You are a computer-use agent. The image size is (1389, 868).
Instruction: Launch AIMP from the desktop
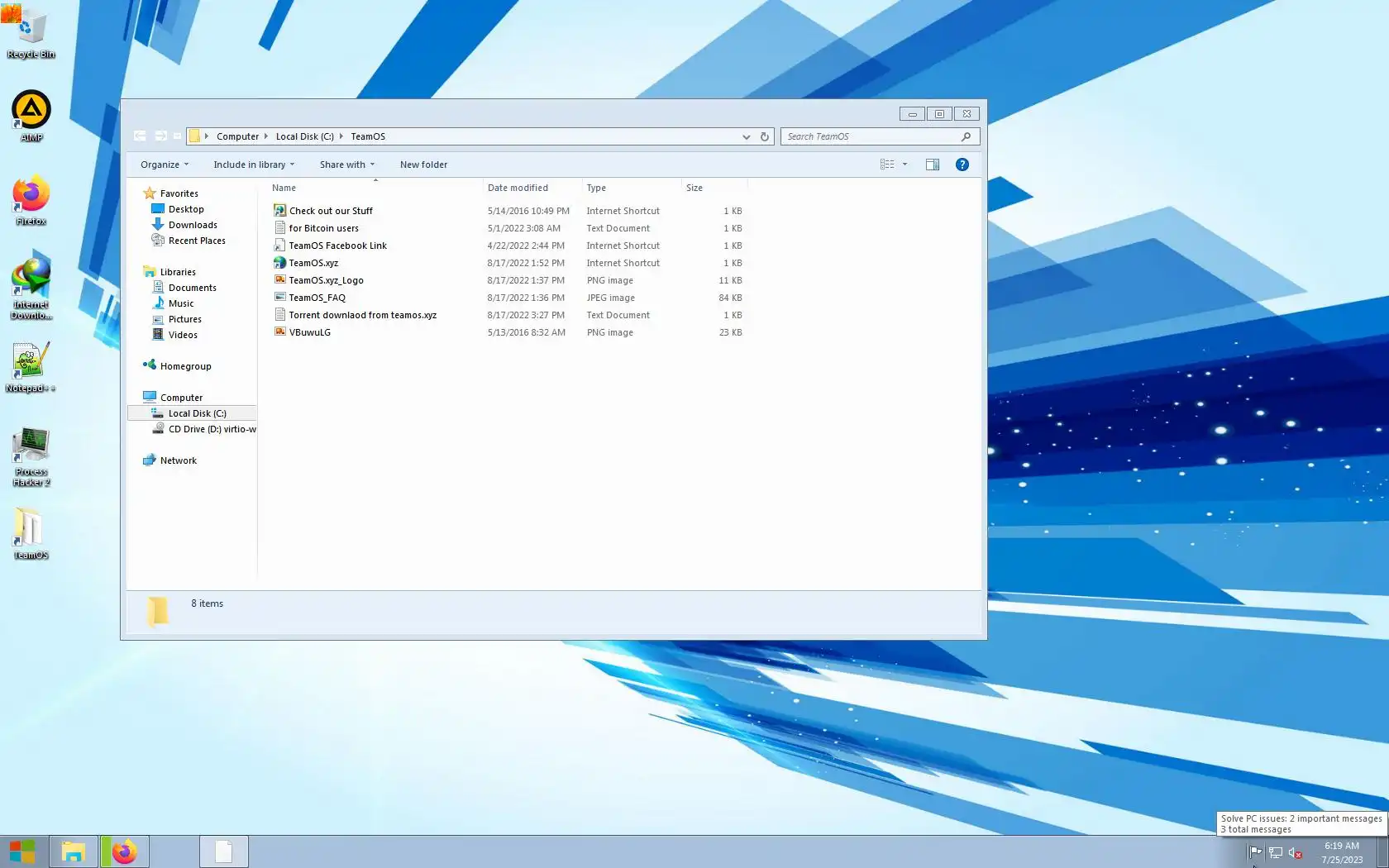(31, 116)
